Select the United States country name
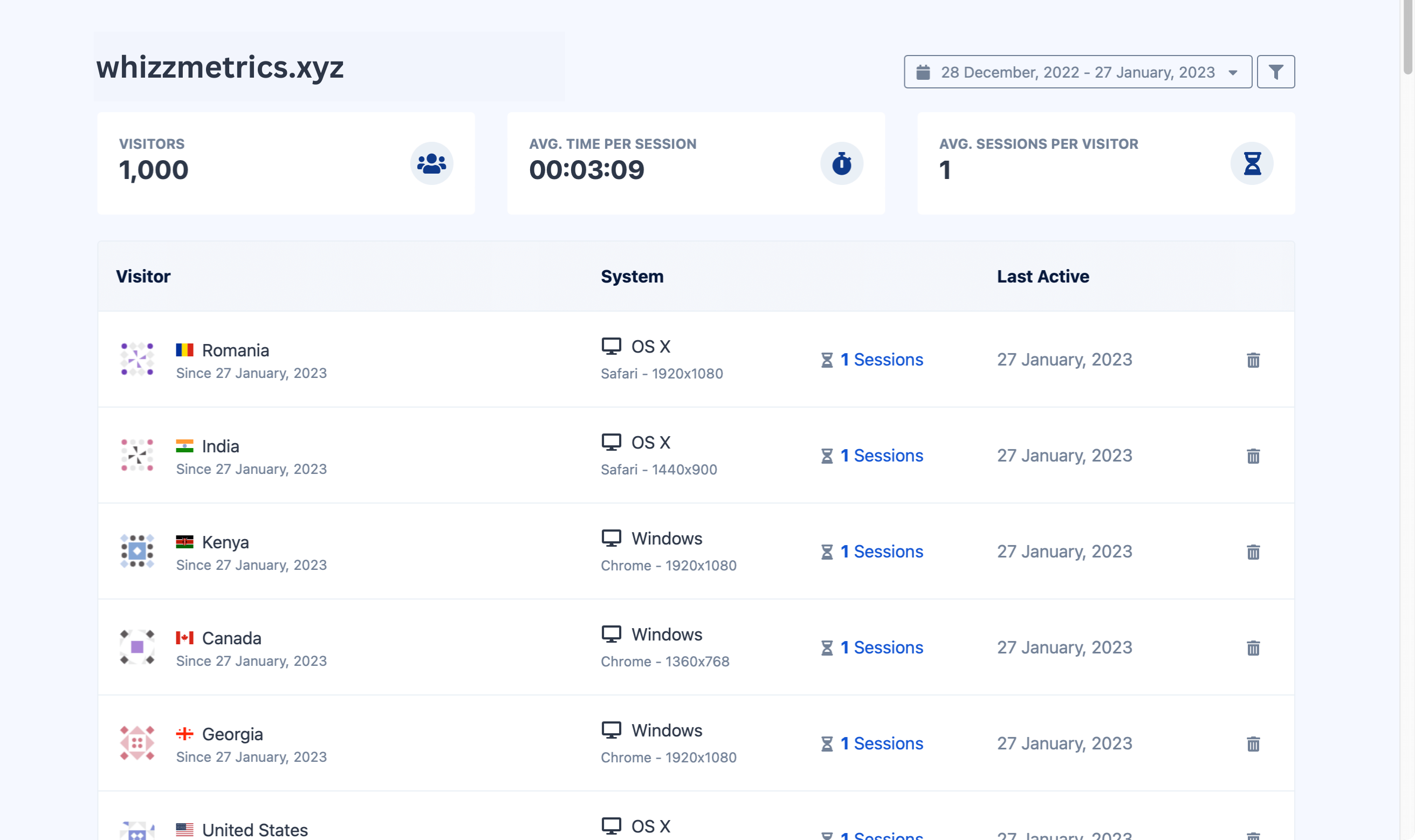Screen dimensions: 1415x840 (x=255, y=830)
